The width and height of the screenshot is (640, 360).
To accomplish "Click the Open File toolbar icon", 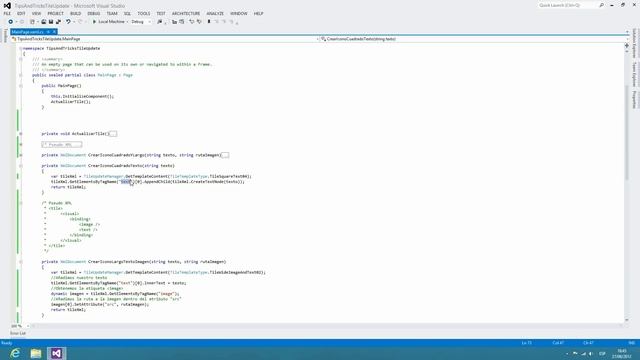I will coord(44,22).
